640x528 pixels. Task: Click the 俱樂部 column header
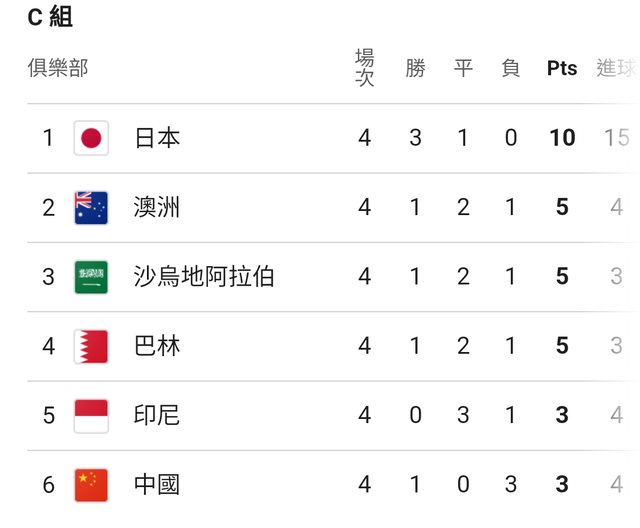(58, 68)
